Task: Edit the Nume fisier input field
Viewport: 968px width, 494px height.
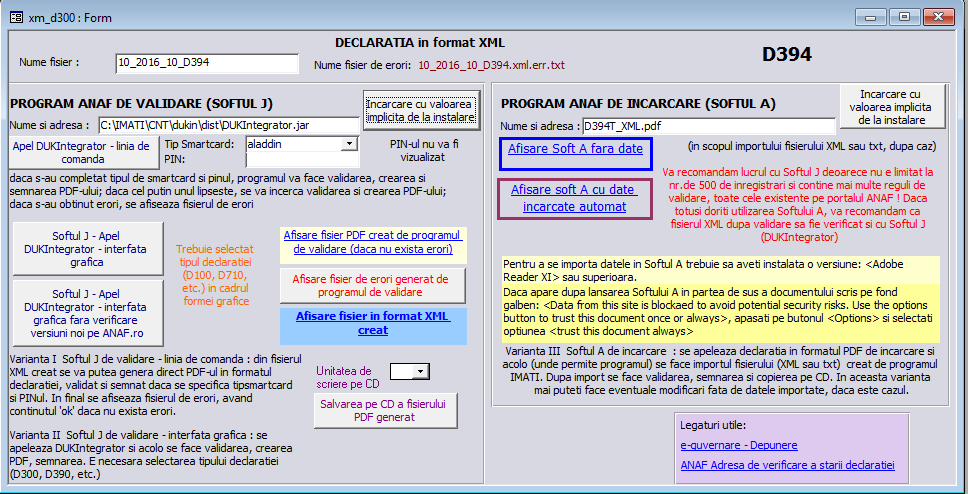Action: 207,63
